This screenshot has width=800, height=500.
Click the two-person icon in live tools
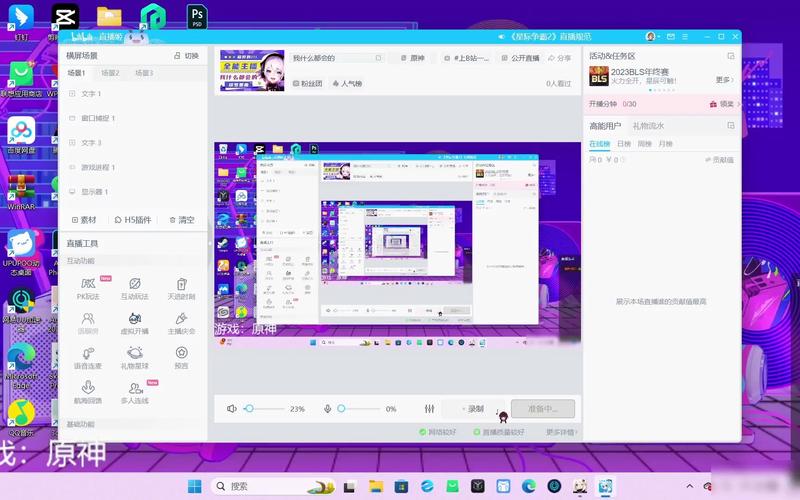tap(88, 323)
